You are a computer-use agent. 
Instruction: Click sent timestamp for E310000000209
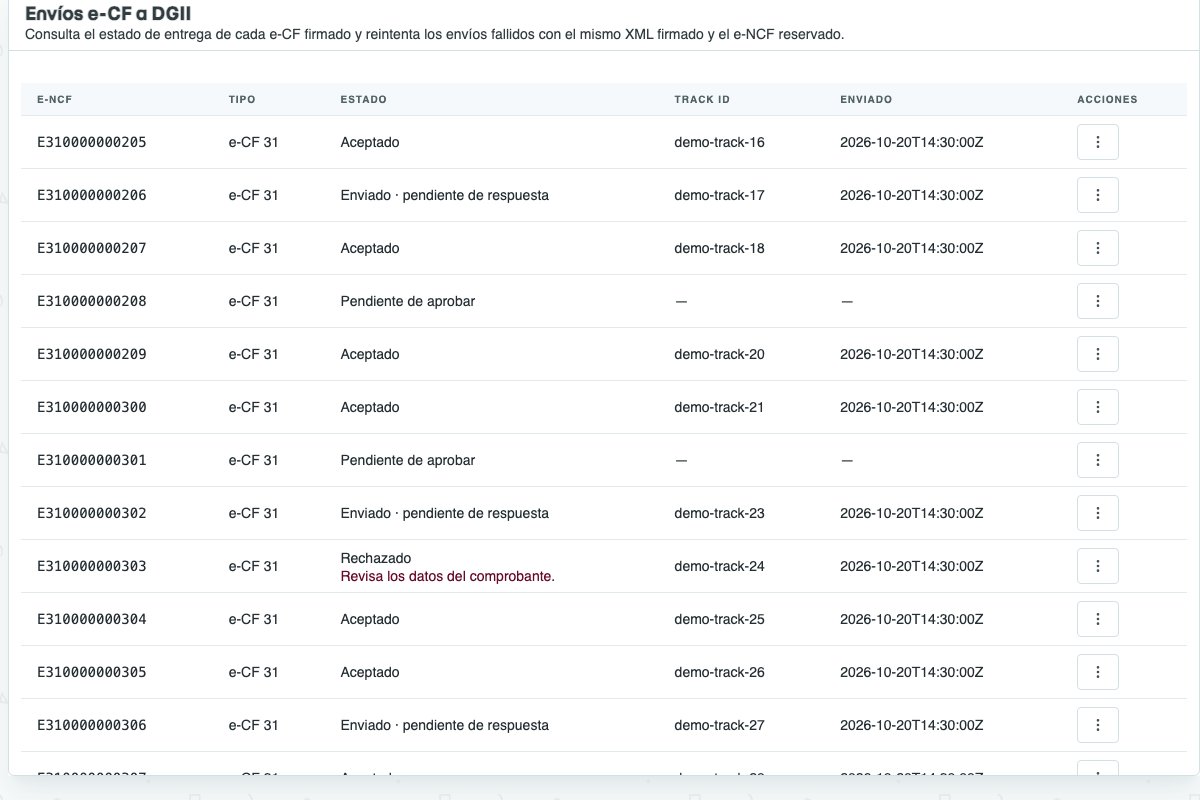click(x=912, y=354)
